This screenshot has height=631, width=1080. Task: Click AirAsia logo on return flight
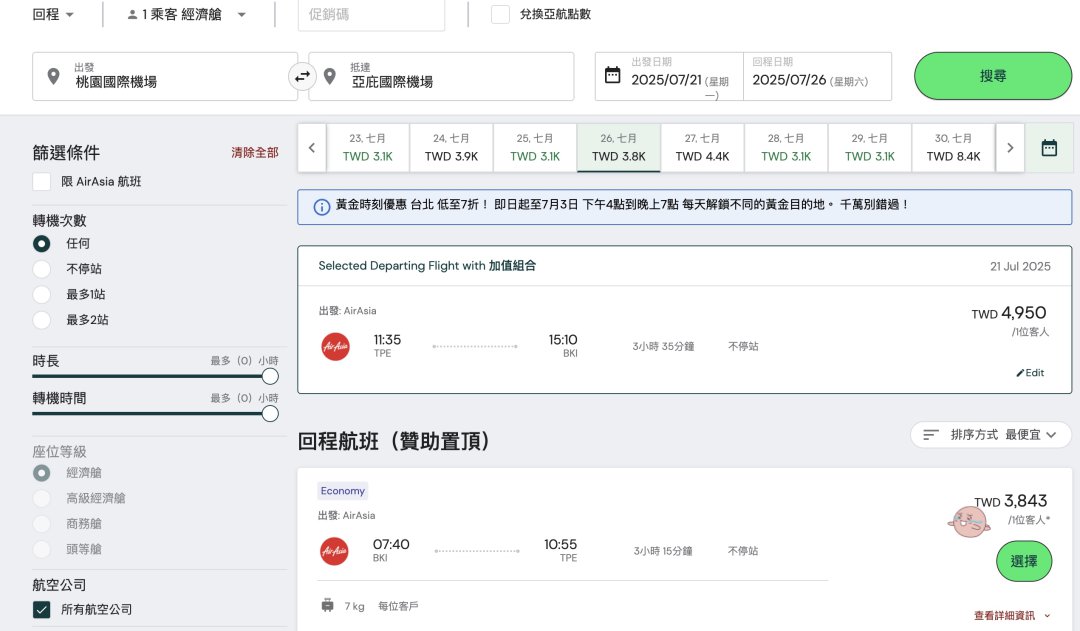334,551
